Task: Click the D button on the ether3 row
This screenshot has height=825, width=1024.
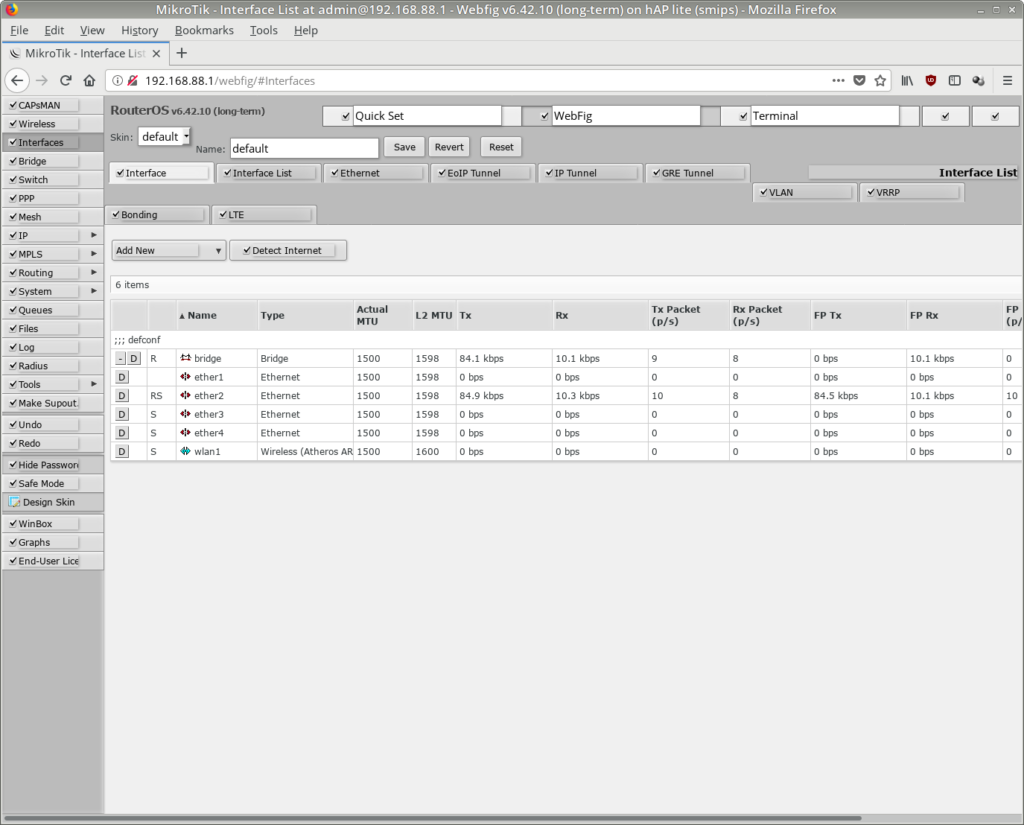Action: [121, 414]
